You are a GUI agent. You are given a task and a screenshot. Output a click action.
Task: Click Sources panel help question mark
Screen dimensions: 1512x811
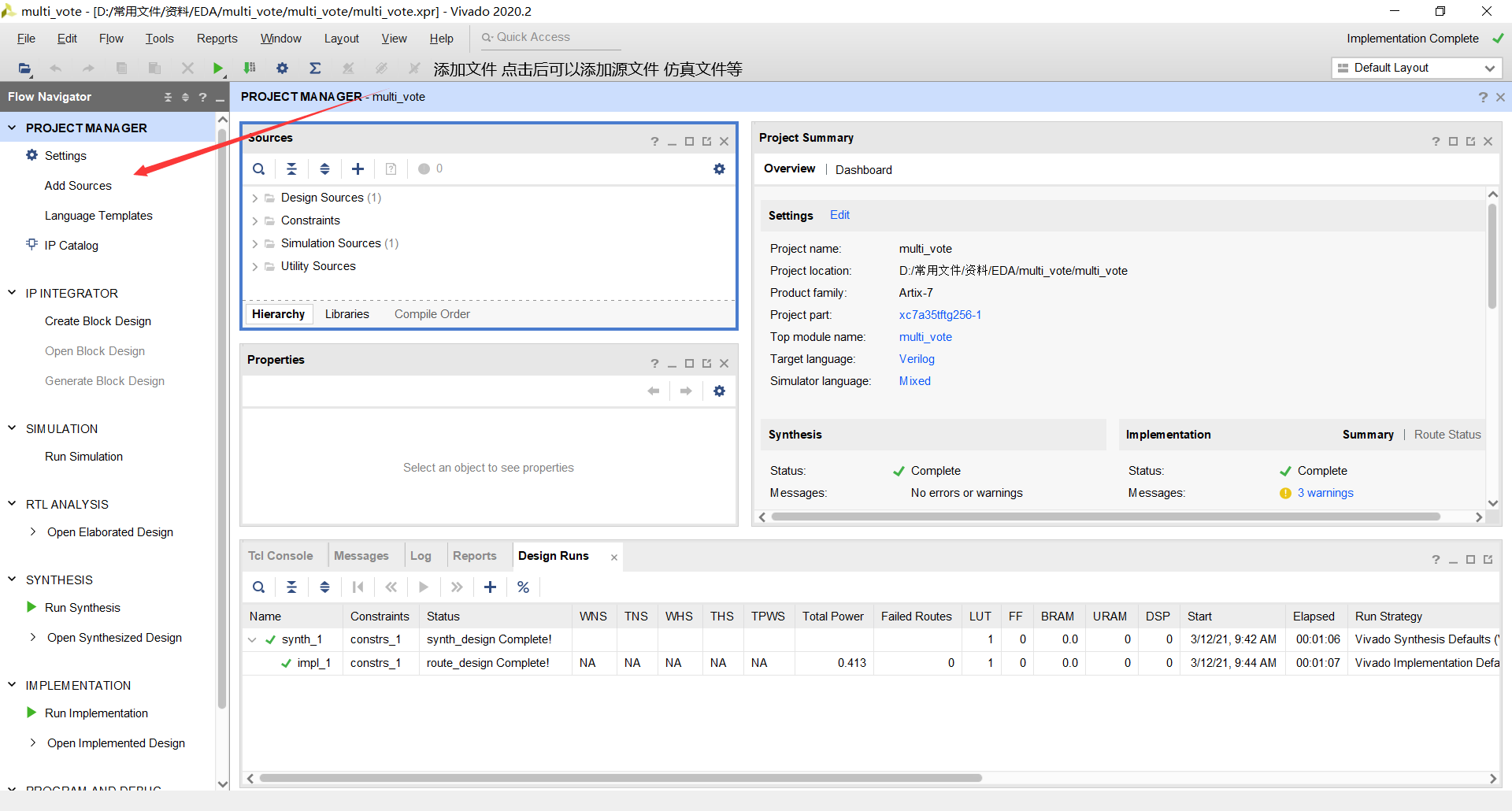pyautogui.click(x=654, y=142)
